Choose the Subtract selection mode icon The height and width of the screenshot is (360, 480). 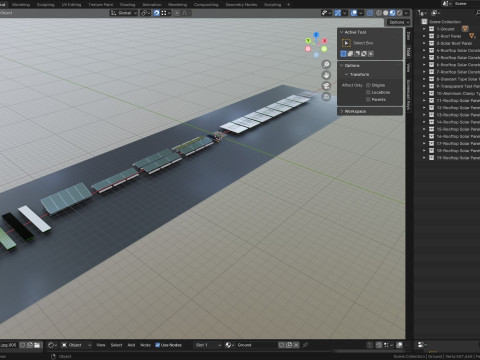tap(357, 53)
